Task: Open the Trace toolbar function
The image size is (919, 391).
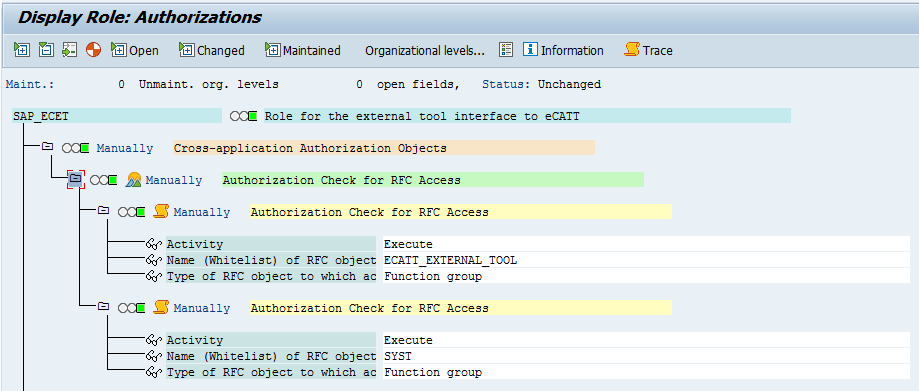Action: pyautogui.click(x=649, y=50)
